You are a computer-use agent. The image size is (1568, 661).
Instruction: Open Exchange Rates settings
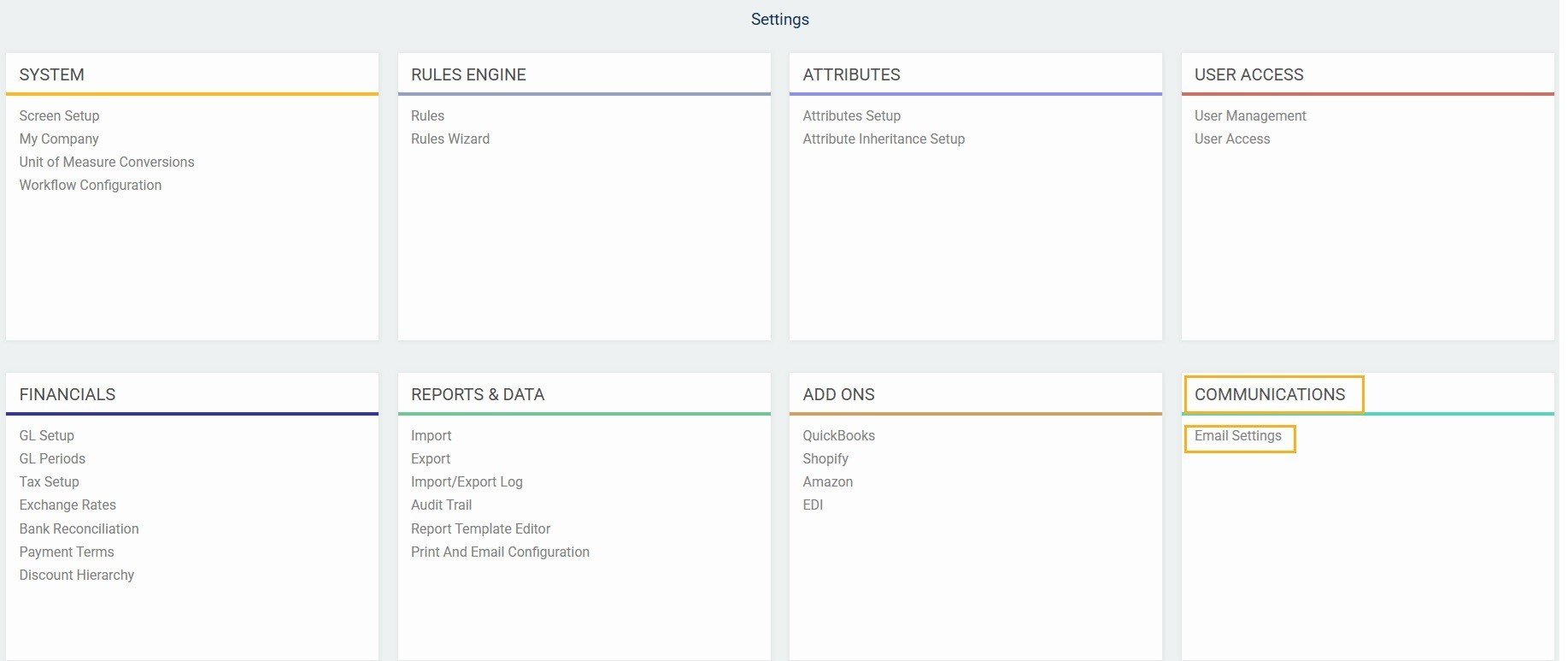tap(68, 505)
